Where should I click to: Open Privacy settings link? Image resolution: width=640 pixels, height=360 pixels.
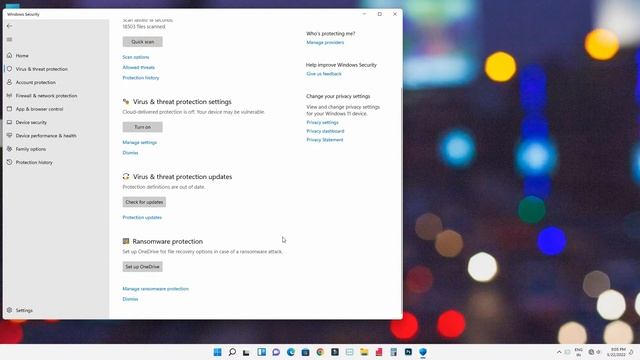coord(322,122)
